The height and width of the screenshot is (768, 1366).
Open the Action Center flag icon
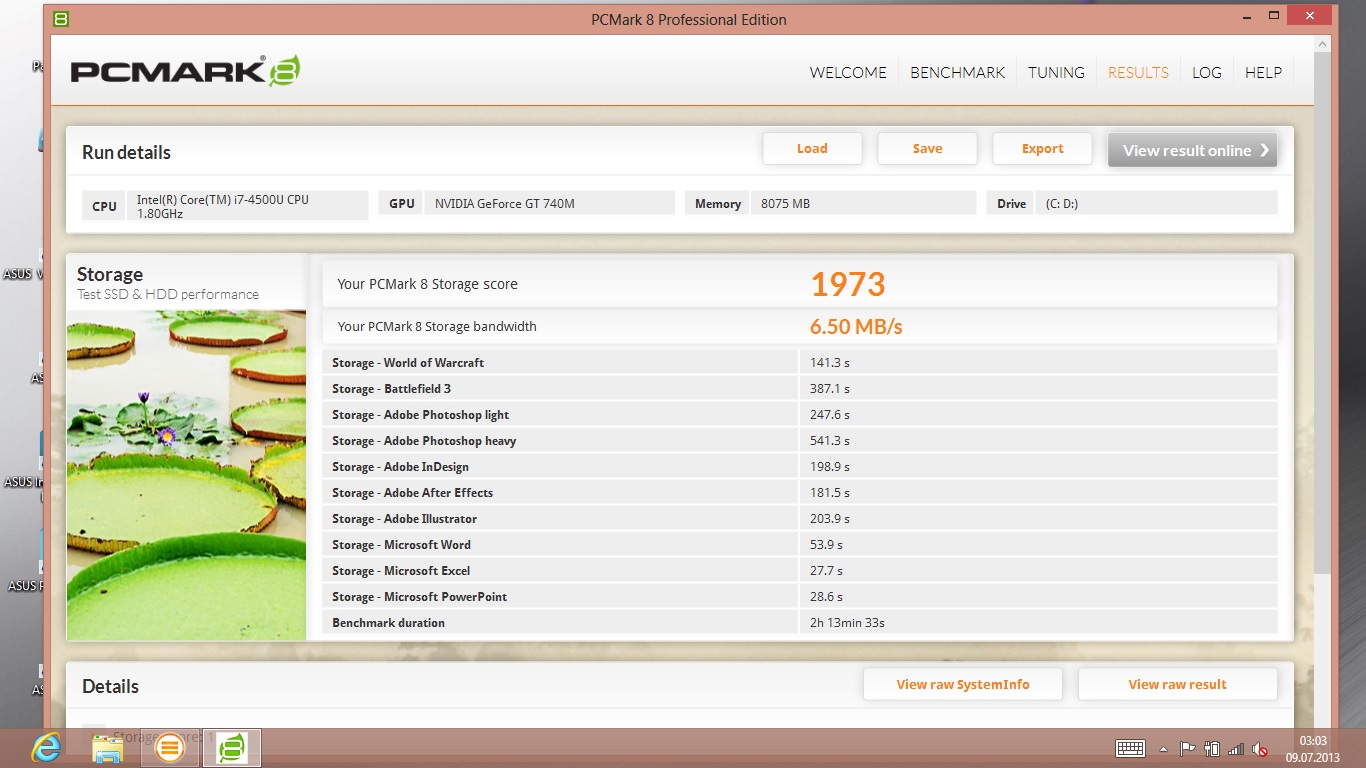[1188, 748]
